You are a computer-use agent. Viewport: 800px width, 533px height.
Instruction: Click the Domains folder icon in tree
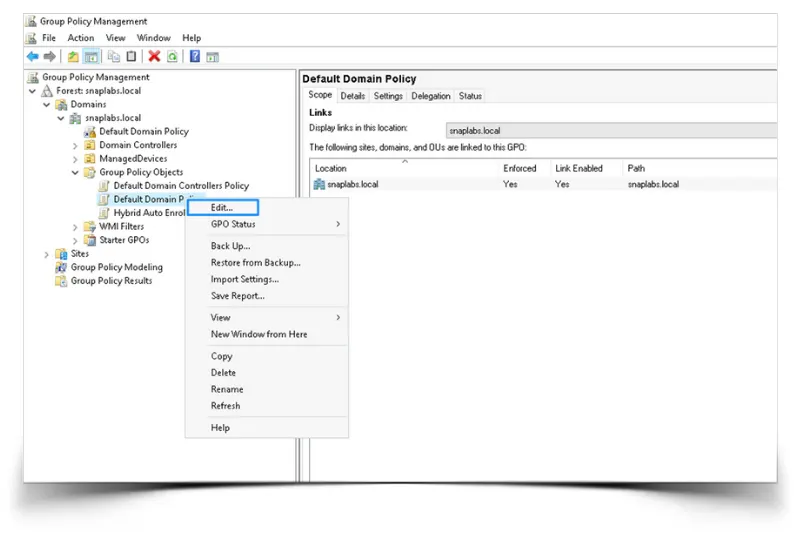[x=61, y=105]
